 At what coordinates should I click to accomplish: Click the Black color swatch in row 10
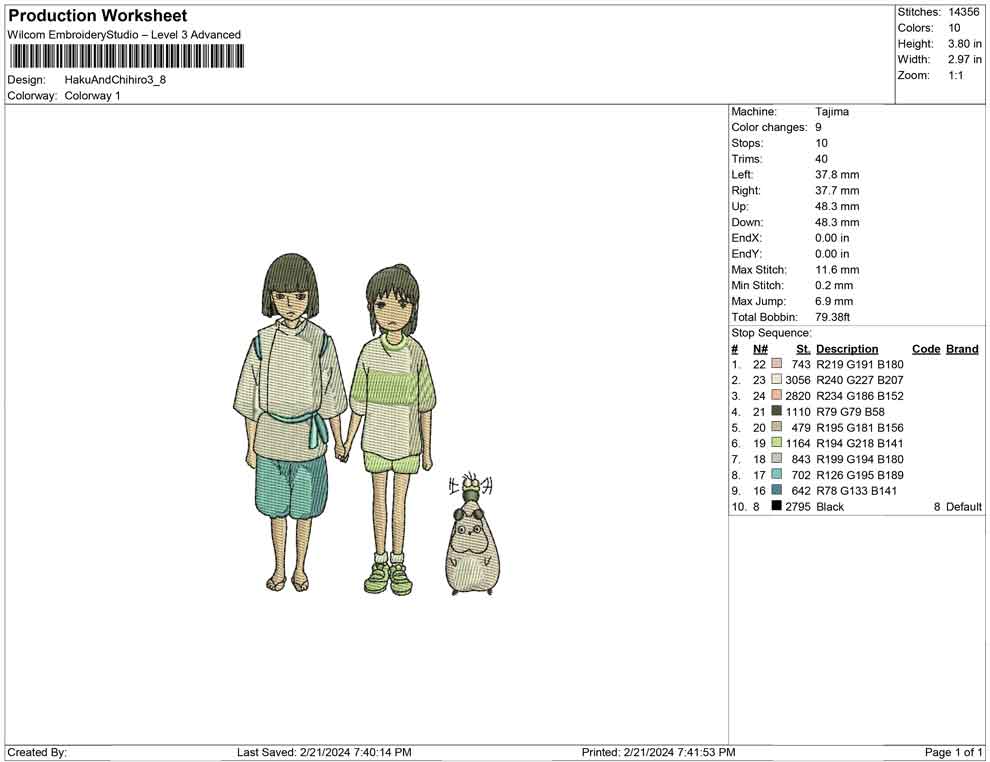tap(777, 506)
